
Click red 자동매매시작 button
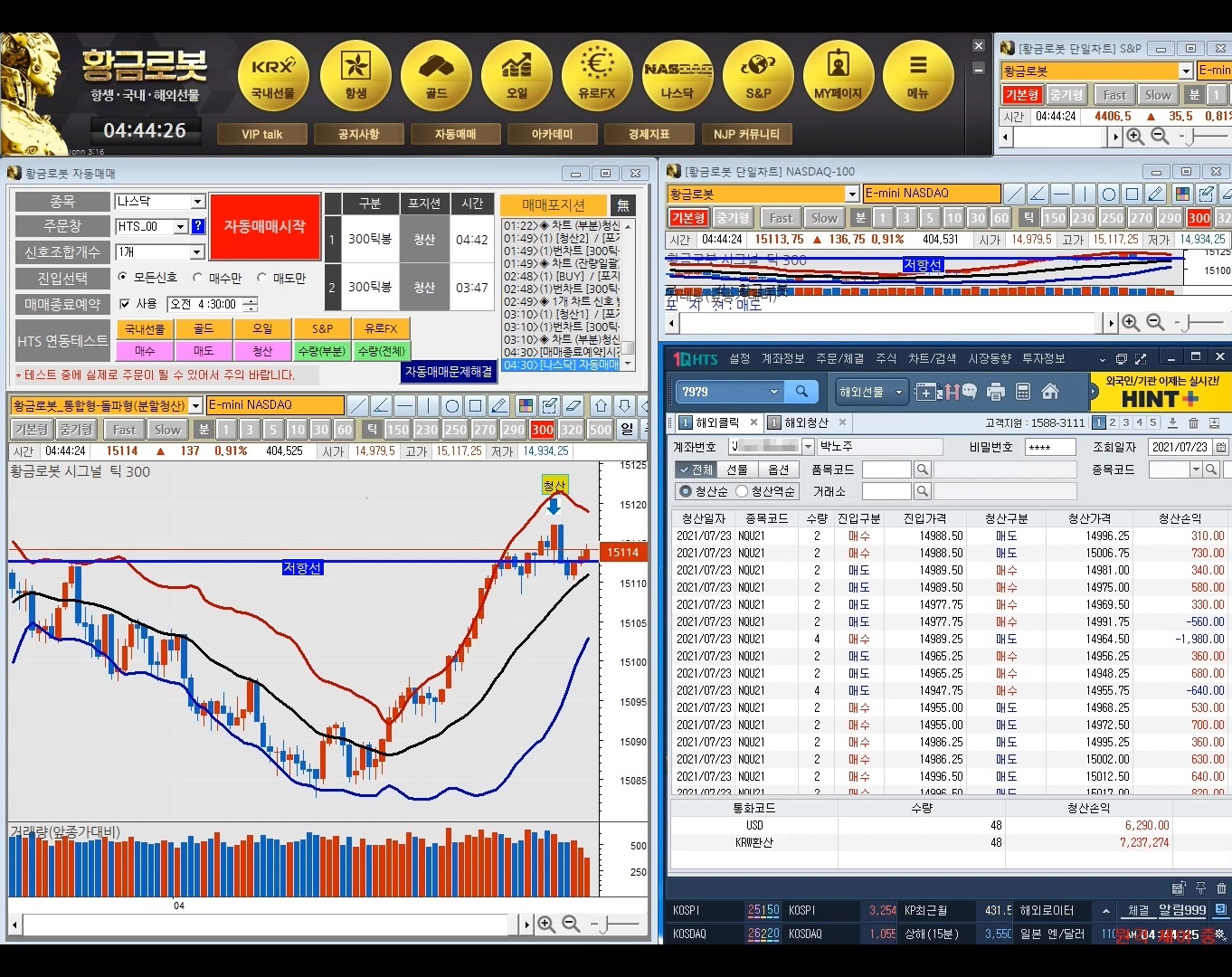click(x=265, y=226)
